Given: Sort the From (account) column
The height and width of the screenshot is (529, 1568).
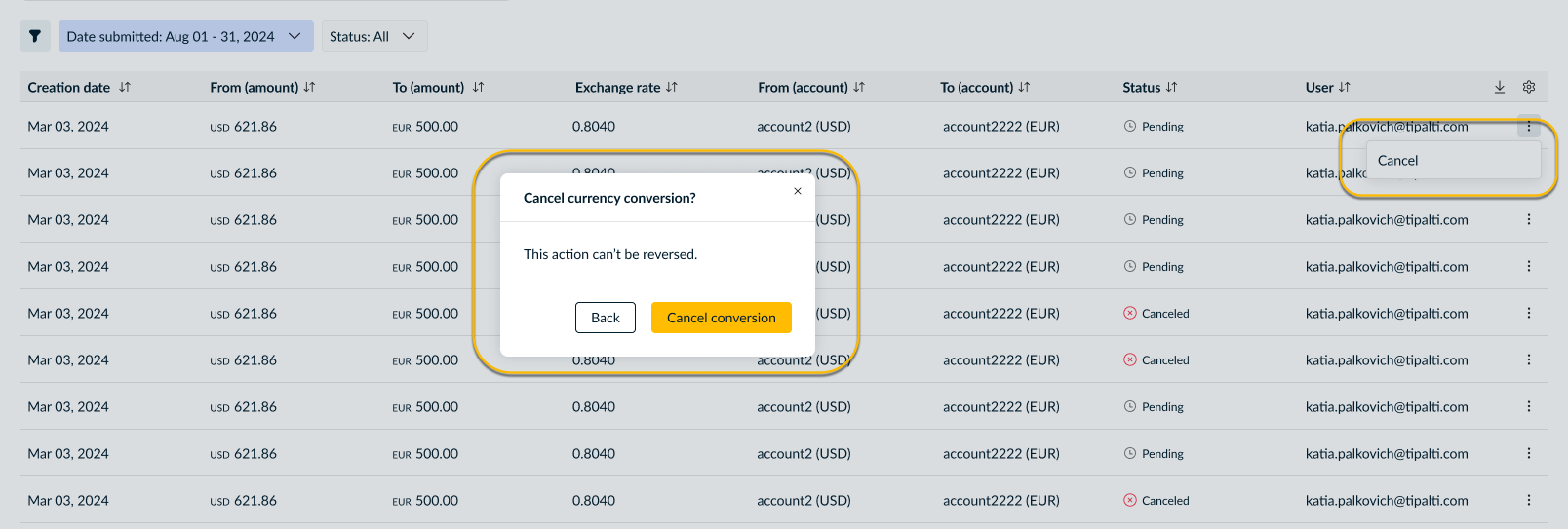Looking at the screenshot, I should point(859,87).
